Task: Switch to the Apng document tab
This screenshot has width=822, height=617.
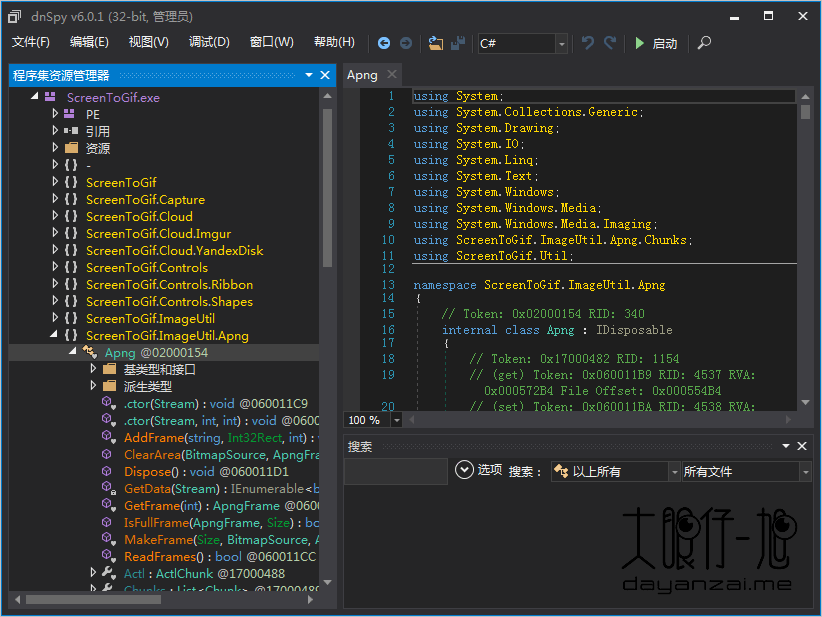Action: point(362,75)
